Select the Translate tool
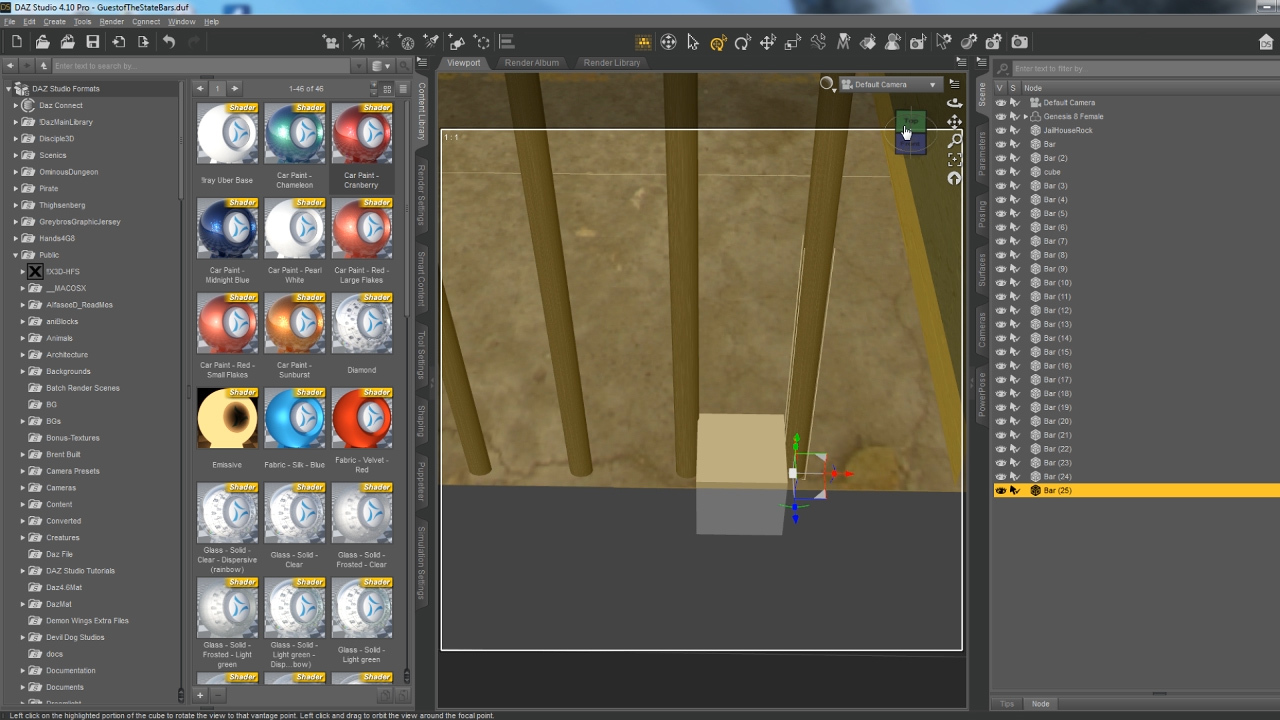Image resolution: width=1280 pixels, height=720 pixels. coord(767,42)
